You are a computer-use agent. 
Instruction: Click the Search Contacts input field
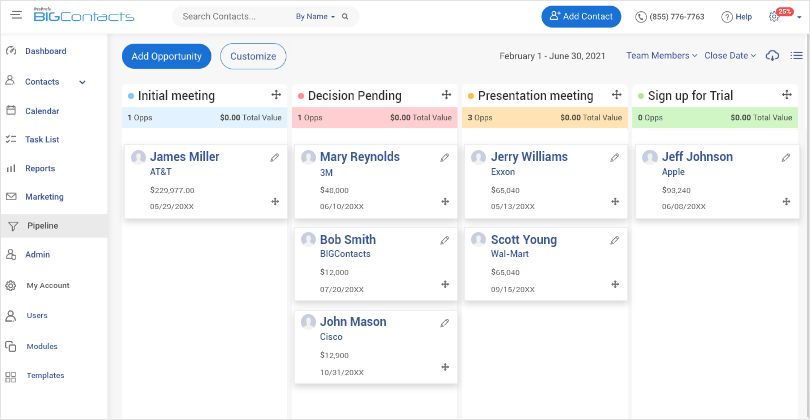[x=235, y=17]
